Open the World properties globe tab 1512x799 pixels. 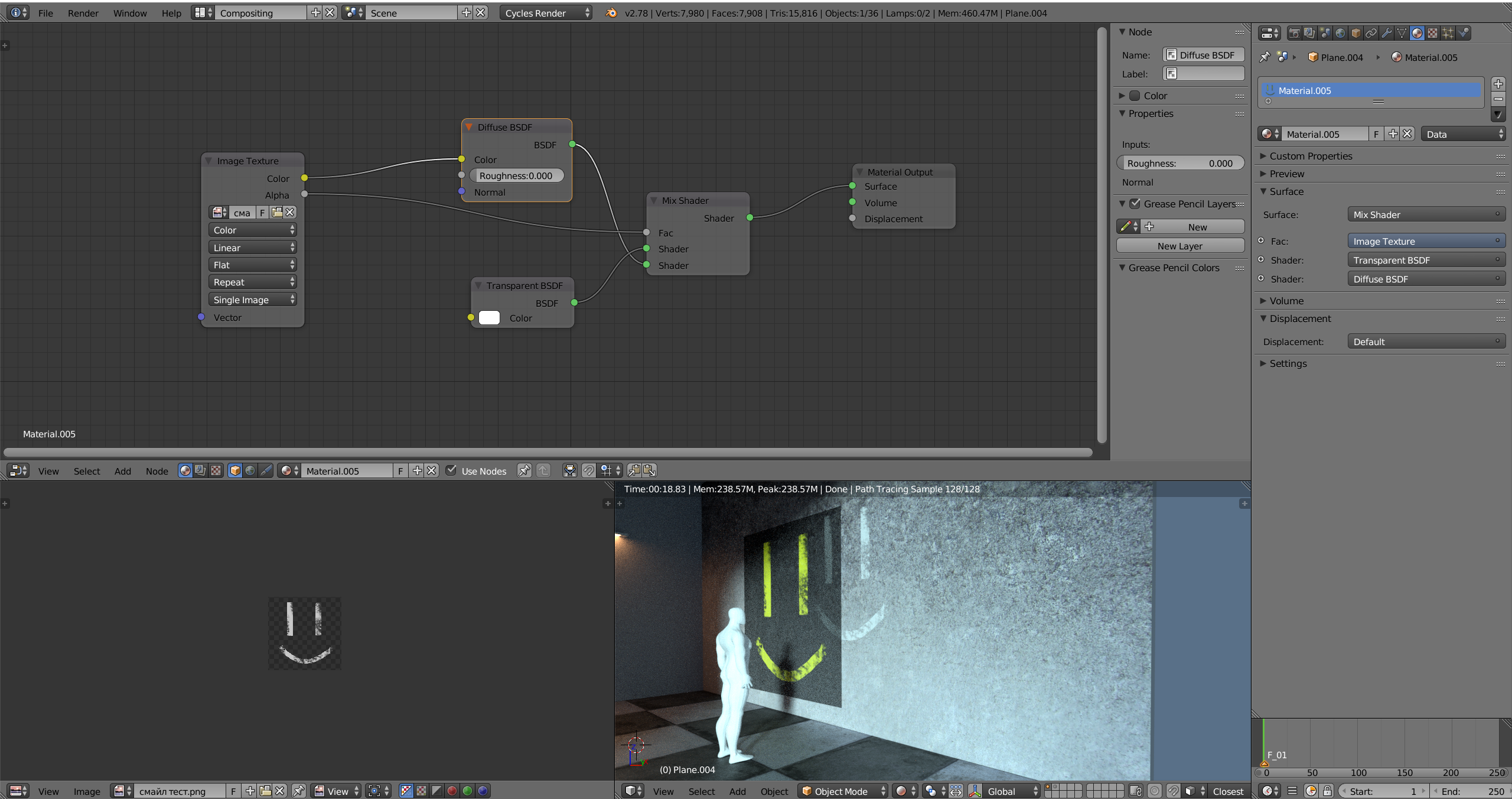coord(1340,33)
